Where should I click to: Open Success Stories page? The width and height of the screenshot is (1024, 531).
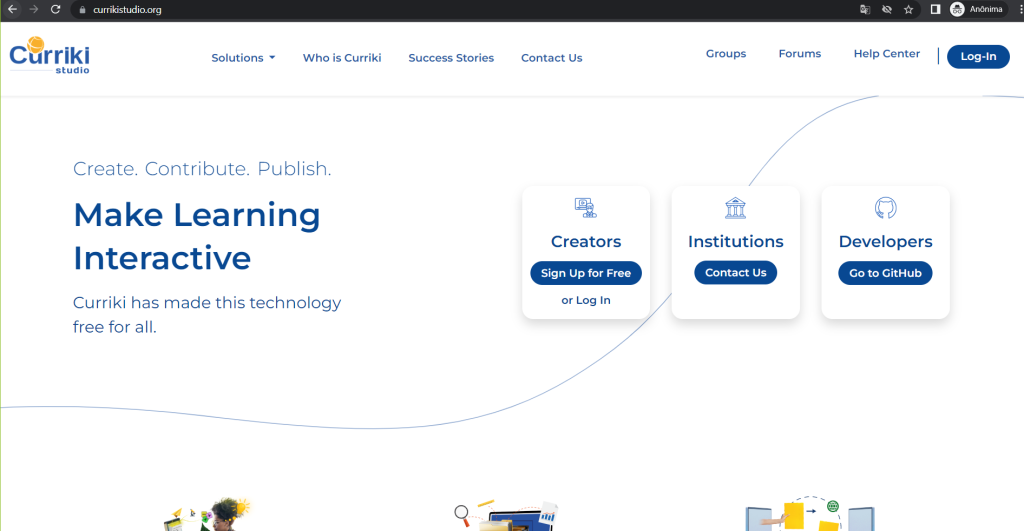(x=451, y=58)
